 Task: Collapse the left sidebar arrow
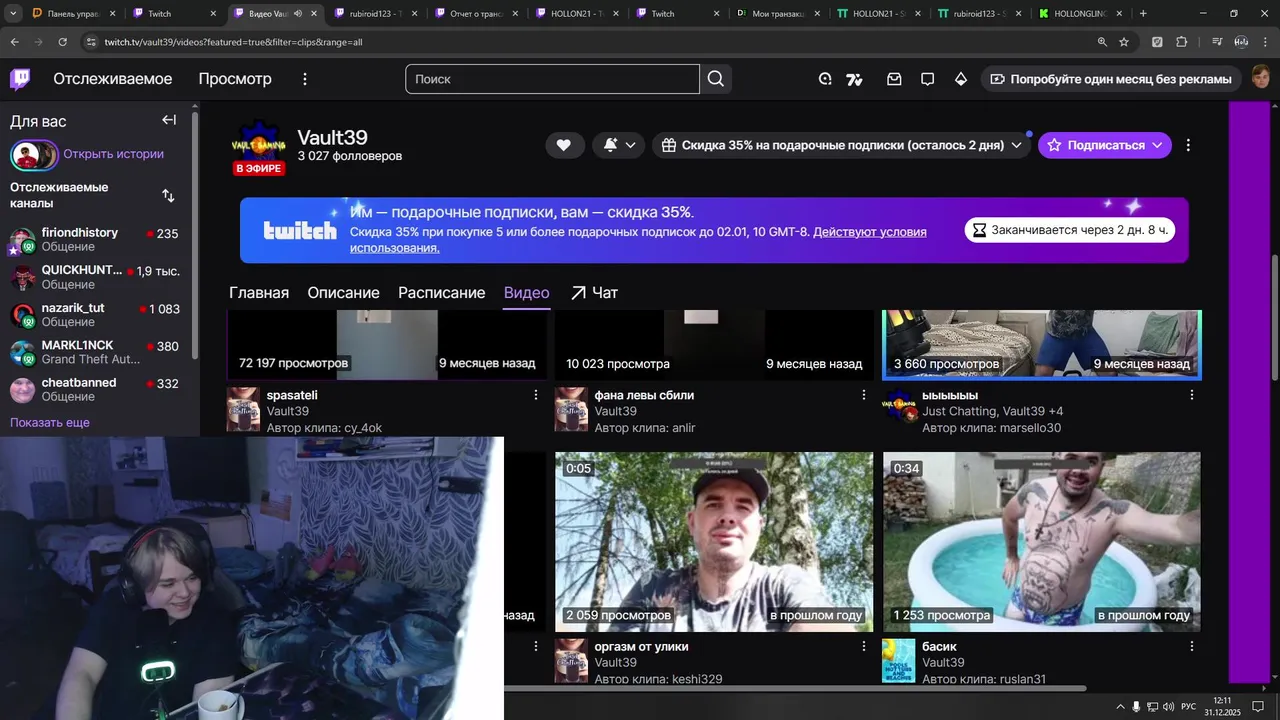169,120
